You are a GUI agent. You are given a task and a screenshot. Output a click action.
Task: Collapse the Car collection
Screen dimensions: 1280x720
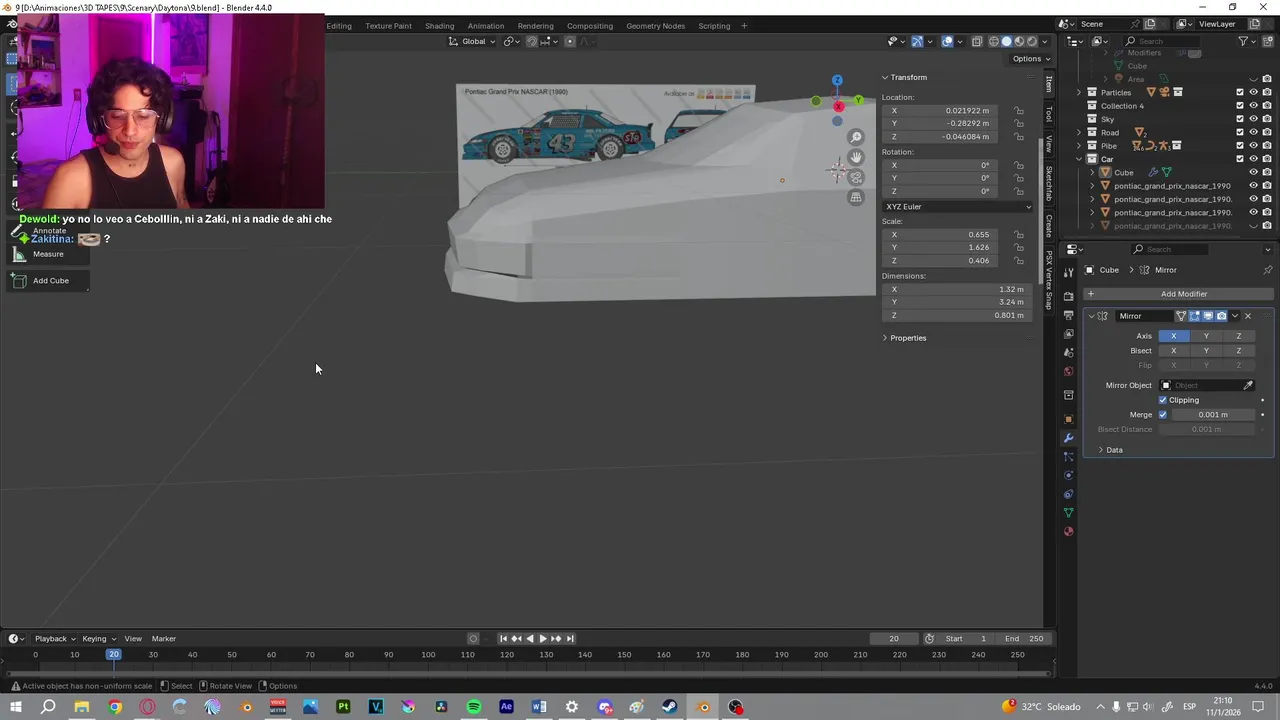(x=1080, y=159)
